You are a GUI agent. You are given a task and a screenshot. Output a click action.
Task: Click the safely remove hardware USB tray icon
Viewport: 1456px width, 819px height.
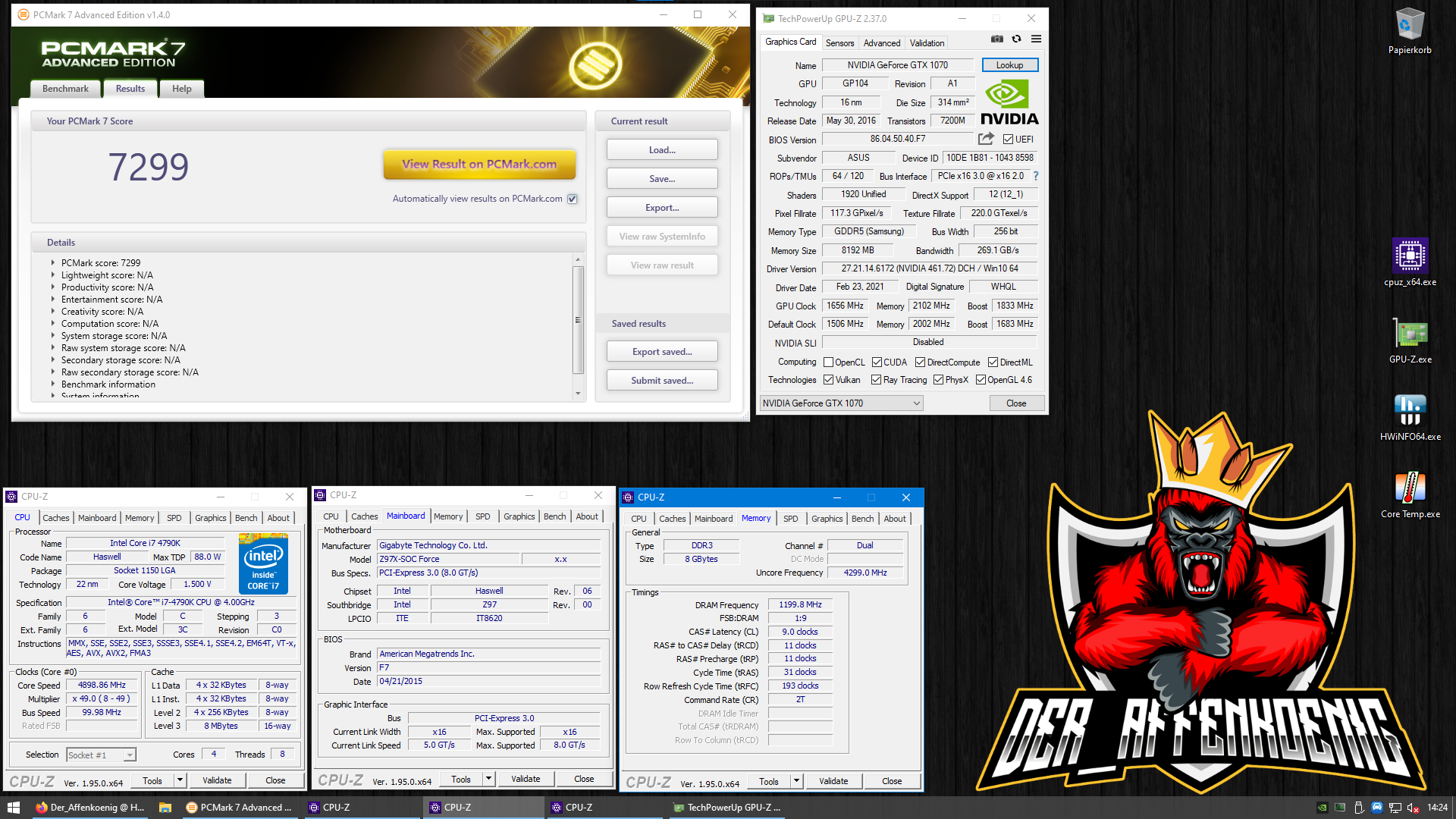click(1358, 808)
